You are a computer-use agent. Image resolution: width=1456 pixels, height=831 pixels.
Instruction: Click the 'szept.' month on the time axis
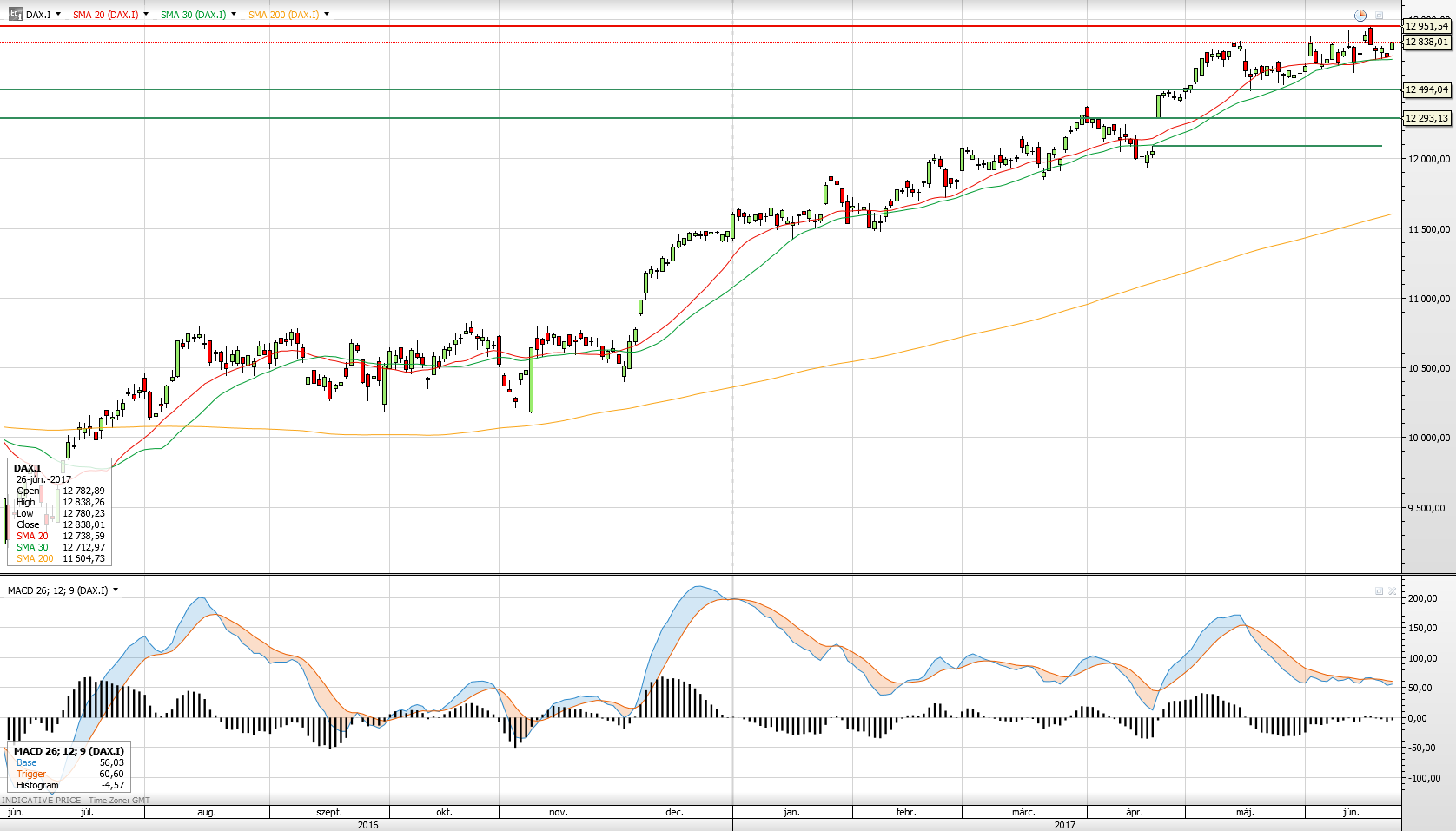[x=329, y=813]
